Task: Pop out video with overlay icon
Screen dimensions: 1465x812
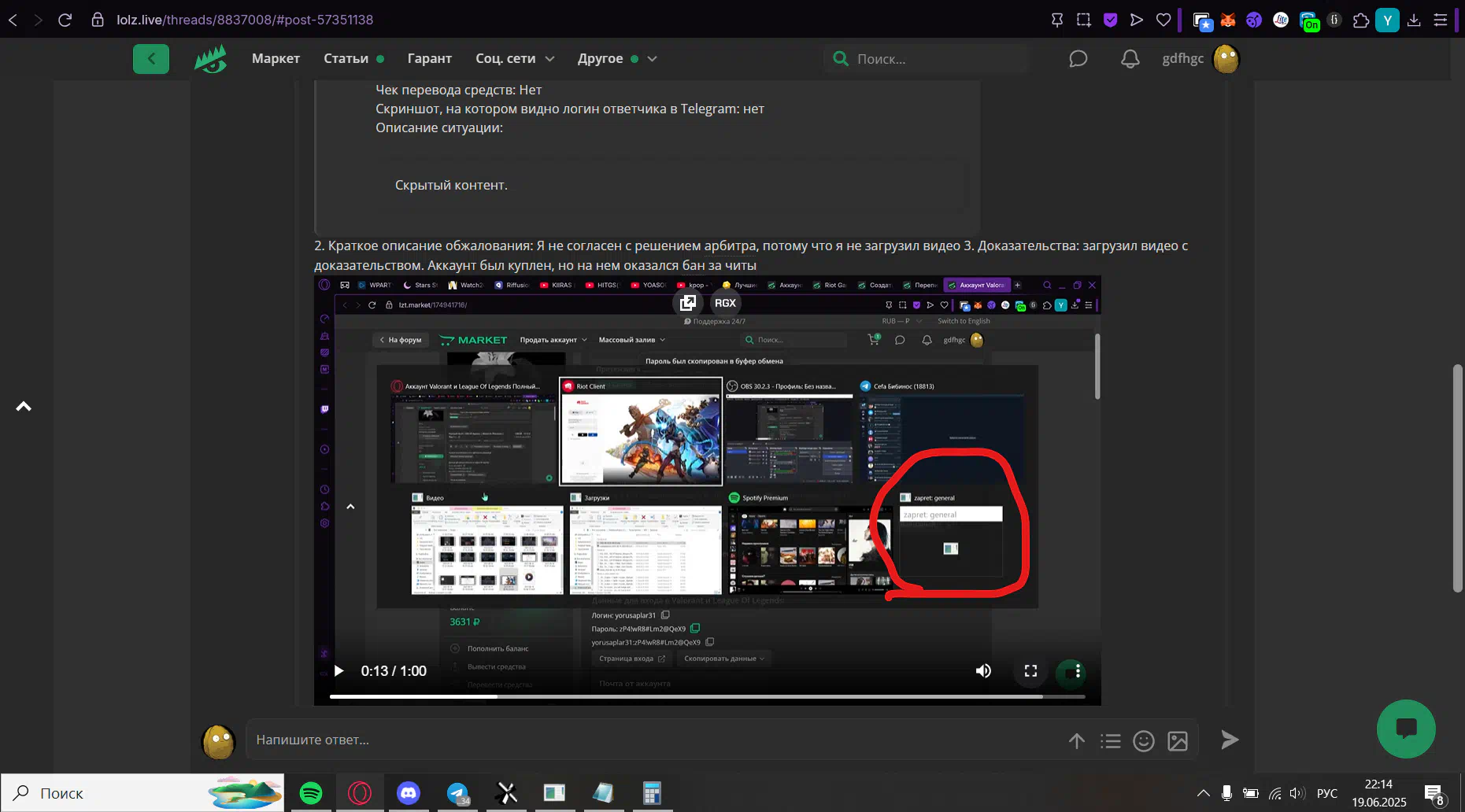Action: [x=688, y=303]
